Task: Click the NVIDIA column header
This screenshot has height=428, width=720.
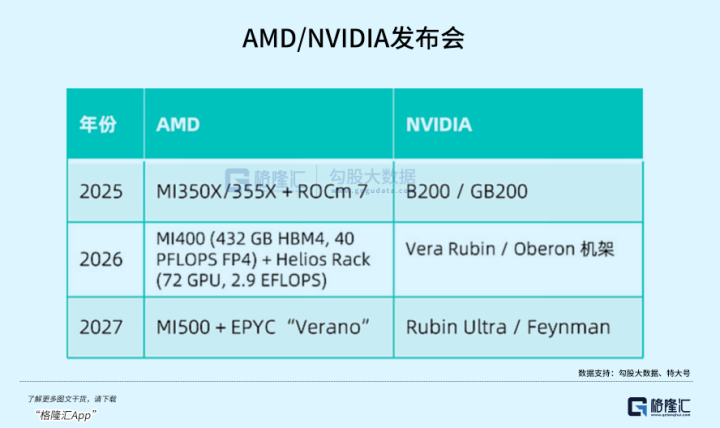Action: pos(439,125)
